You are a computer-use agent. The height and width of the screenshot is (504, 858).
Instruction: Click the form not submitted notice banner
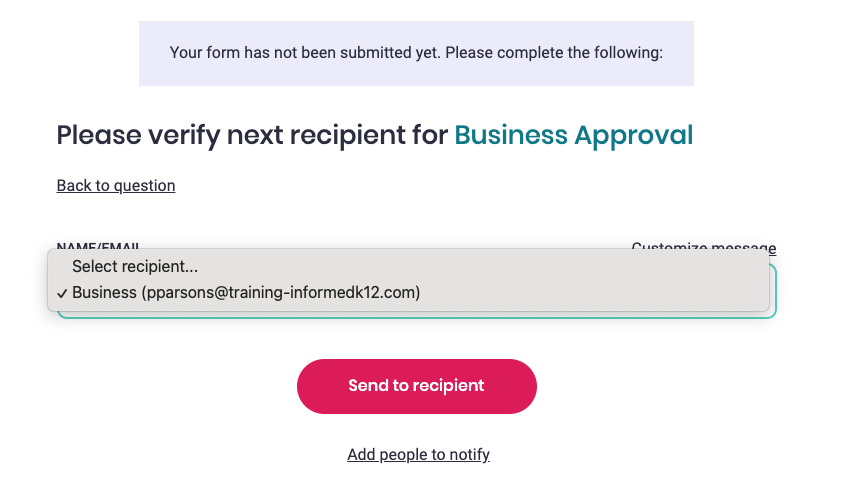click(x=416, y=53)
